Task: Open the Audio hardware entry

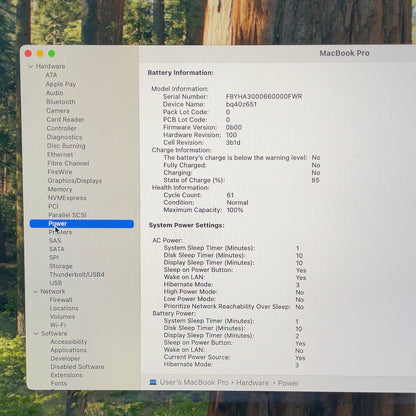Action: tap(55, 93)
